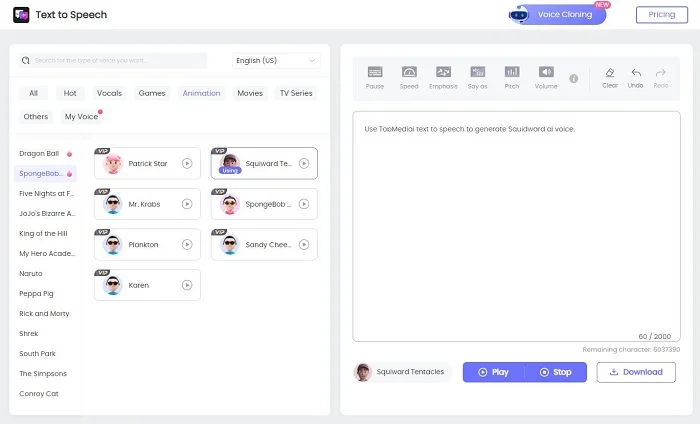Click the Text to Speech app logo
The image size is (700, 424).
21,15
